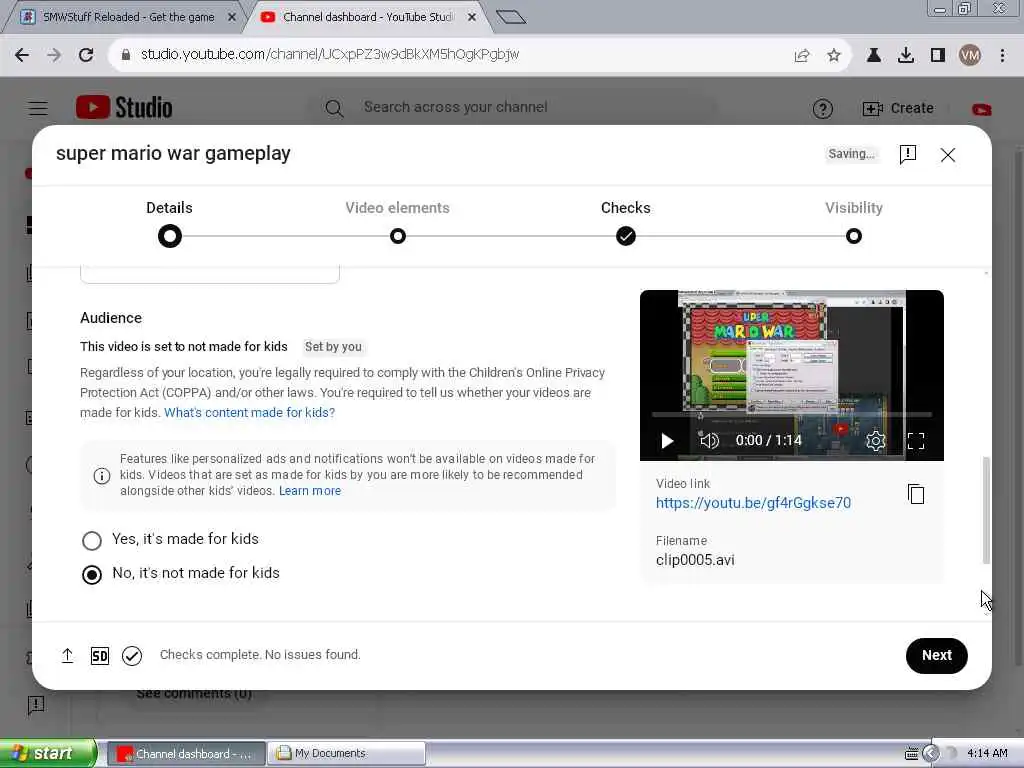This screenshot has width=1024, height=768.
Task: Enter fullscreen on video preview
Action: (x=916, y=441)
